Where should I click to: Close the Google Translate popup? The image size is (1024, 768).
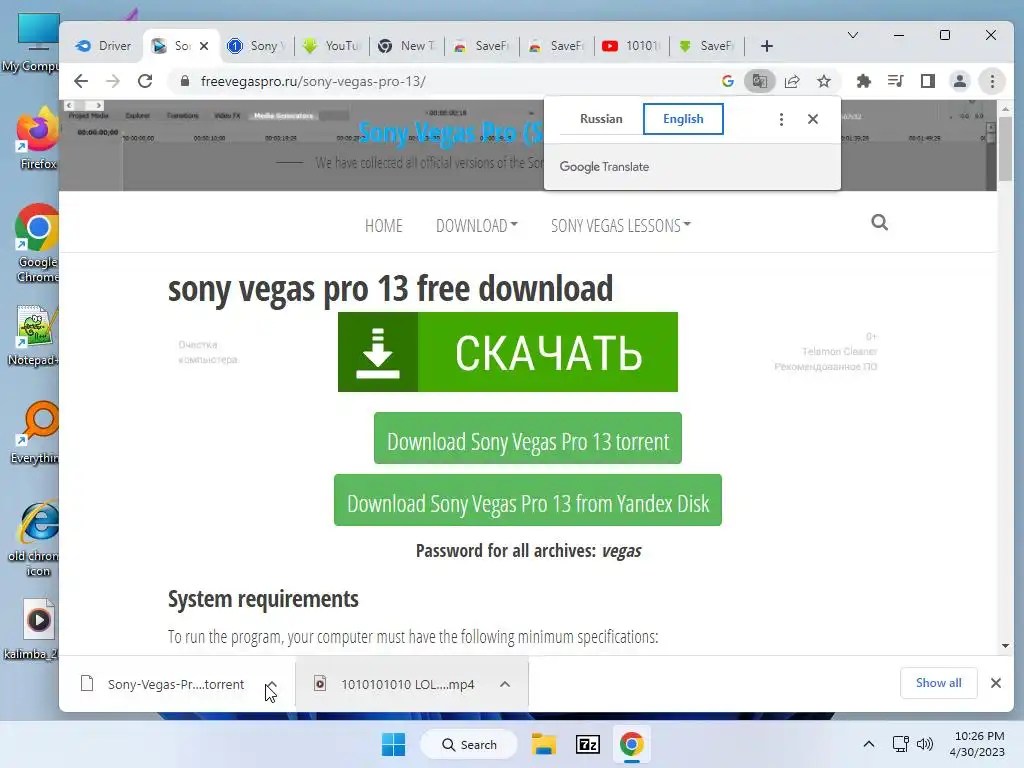(x=812, y=119)
